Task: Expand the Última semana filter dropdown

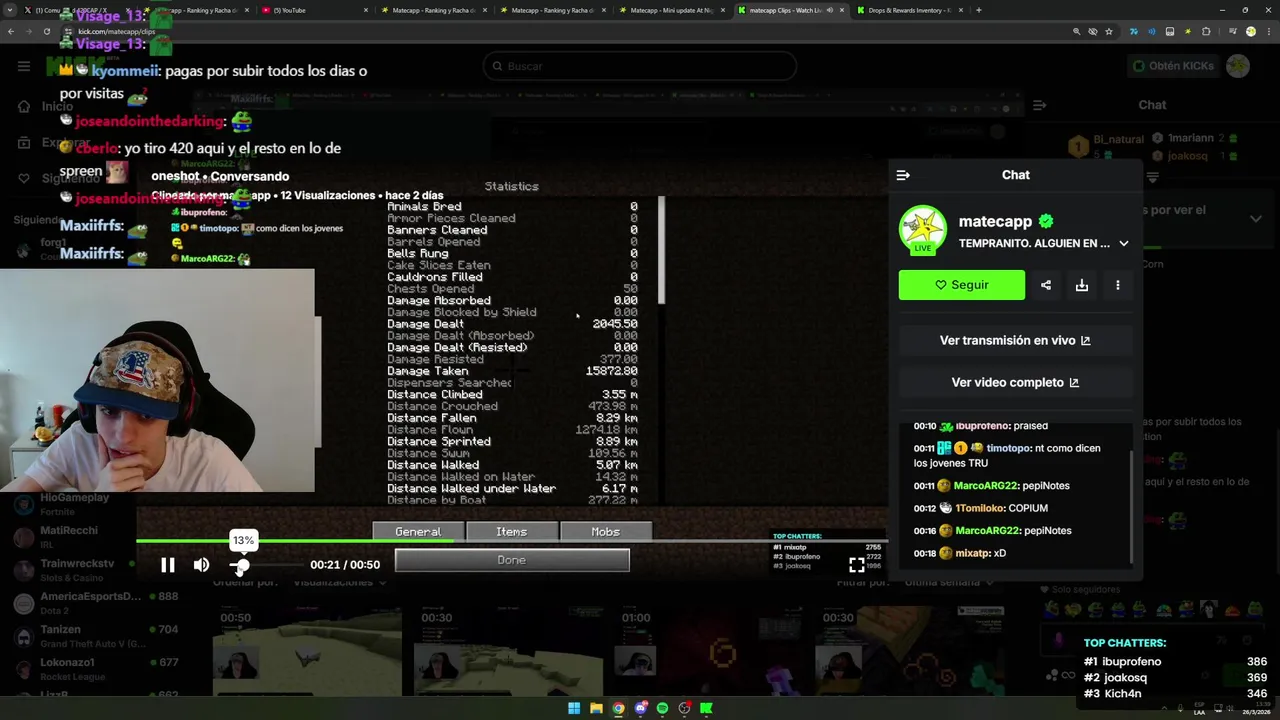Action: [947, 582]
